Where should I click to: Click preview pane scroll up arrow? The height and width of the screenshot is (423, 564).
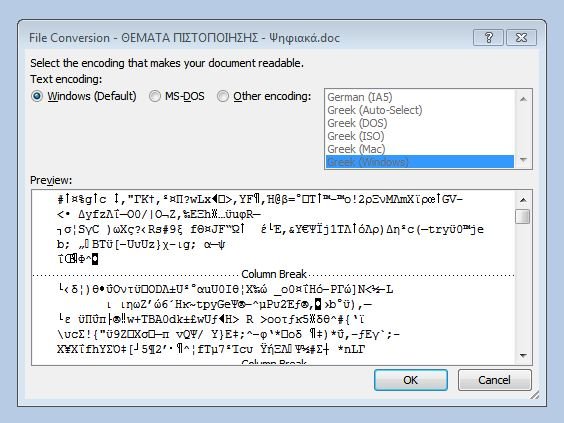523,200
